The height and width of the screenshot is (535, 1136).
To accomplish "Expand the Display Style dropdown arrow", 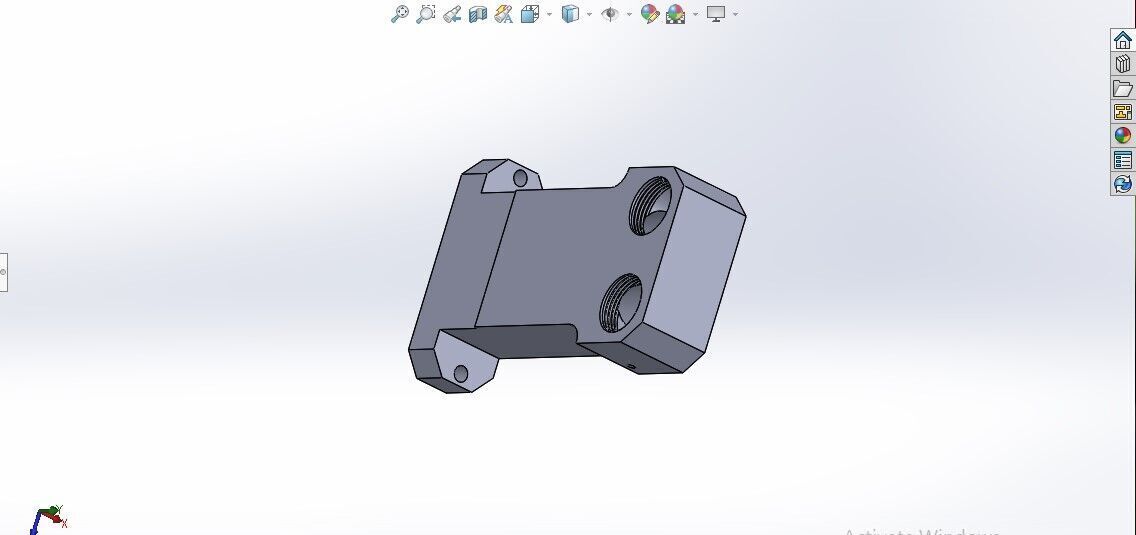I will [589, 14].
